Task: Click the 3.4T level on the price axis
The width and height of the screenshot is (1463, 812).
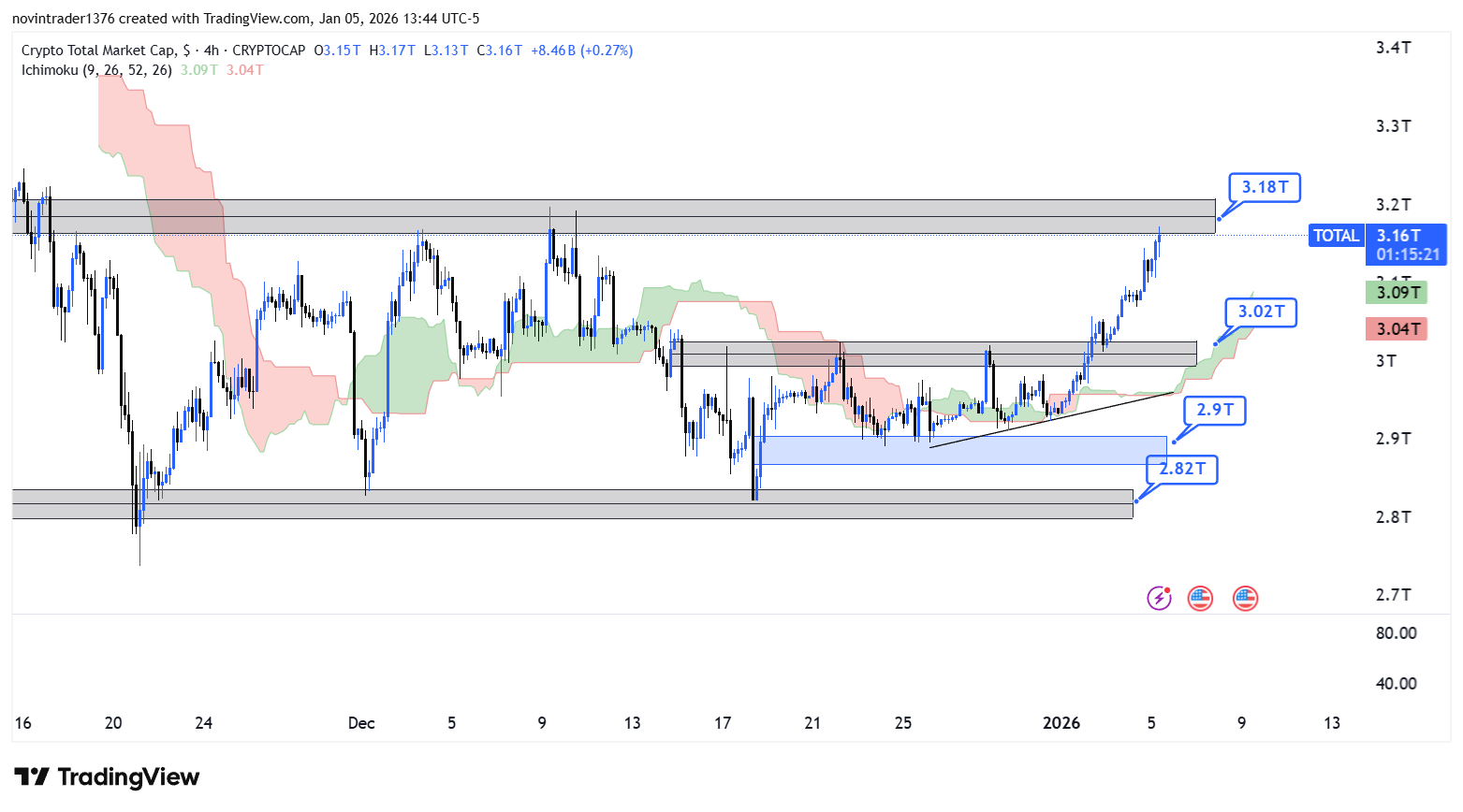Action: [x=1393, y=48]
